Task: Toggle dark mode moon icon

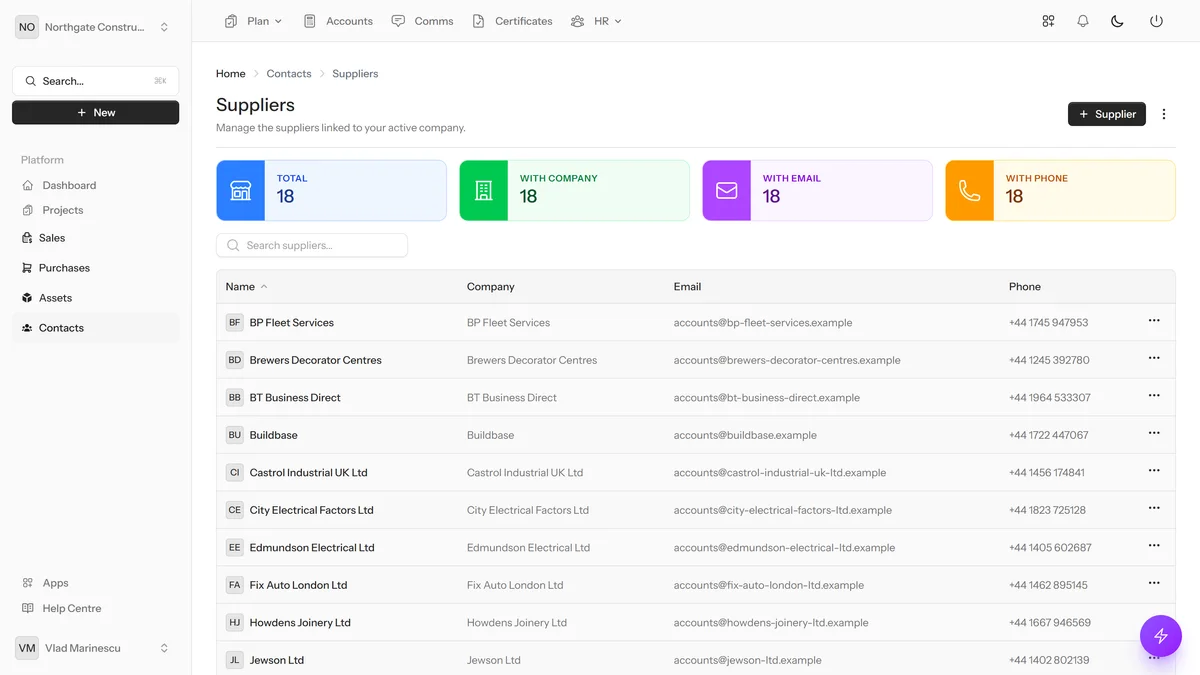Action: tap(1118, 21)
